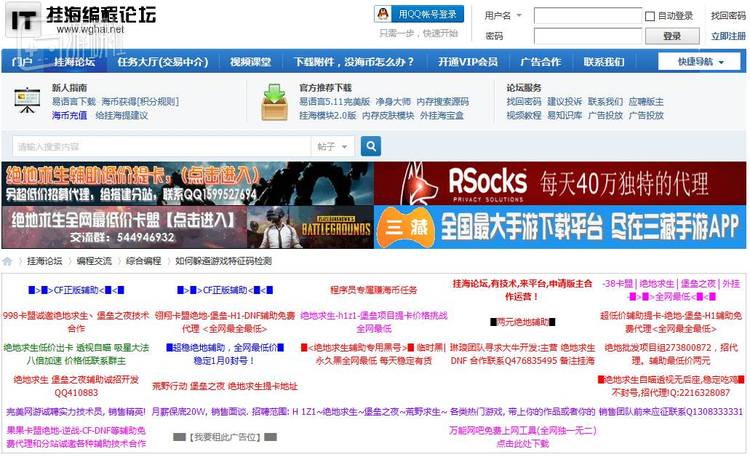Click the 立即注册 link

tap(728, 36)
